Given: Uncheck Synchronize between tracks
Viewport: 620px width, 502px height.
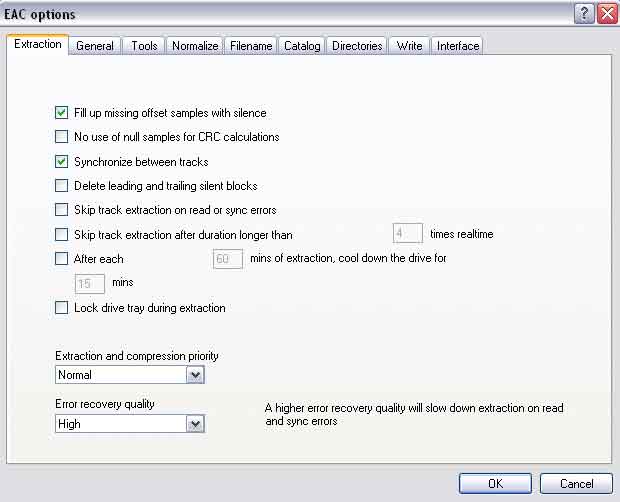Looking at the screenshot, I should click(61, 161).
